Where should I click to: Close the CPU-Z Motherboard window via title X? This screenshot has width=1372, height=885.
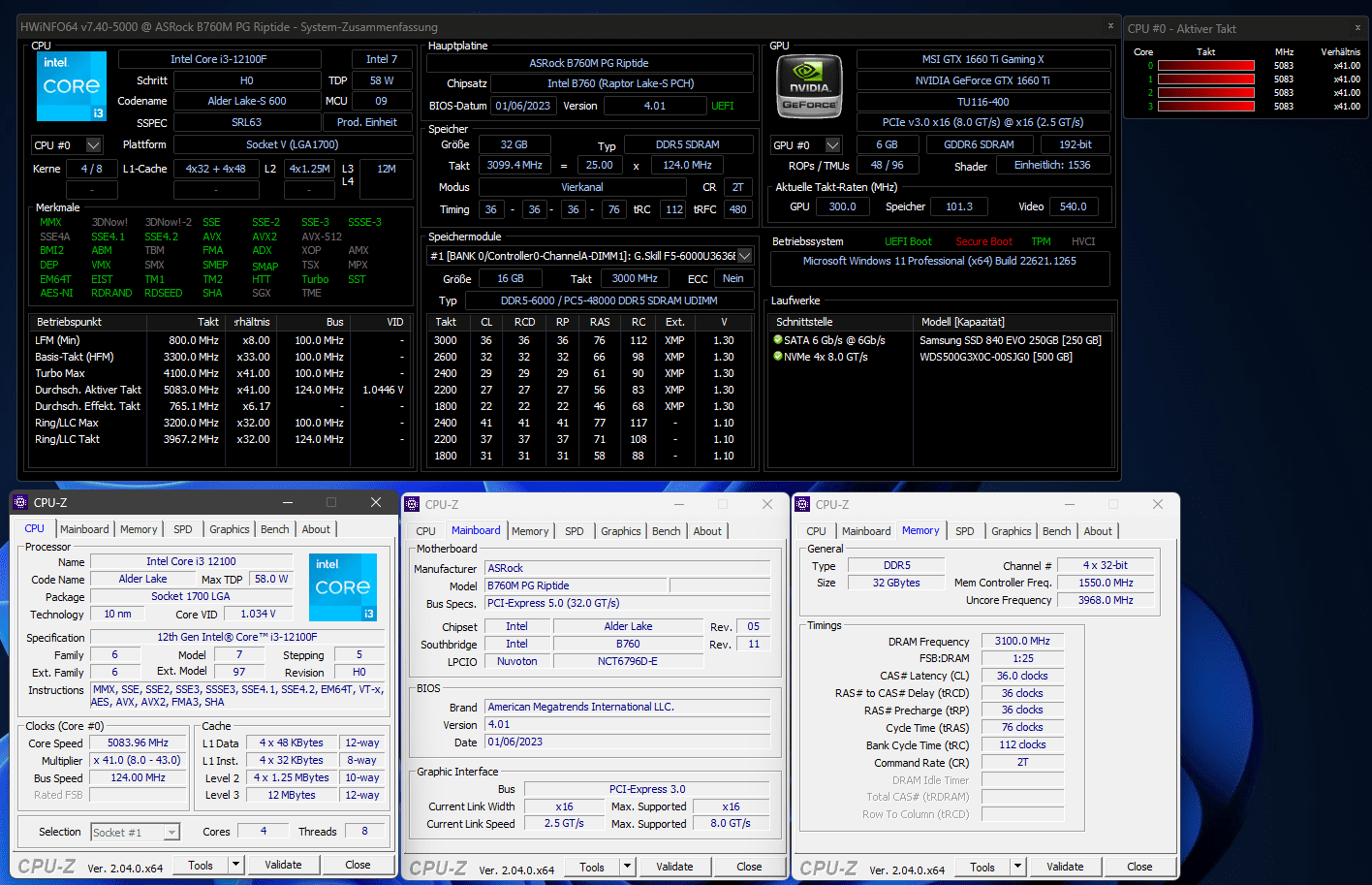pyautogui.click(x=767, y=504)
